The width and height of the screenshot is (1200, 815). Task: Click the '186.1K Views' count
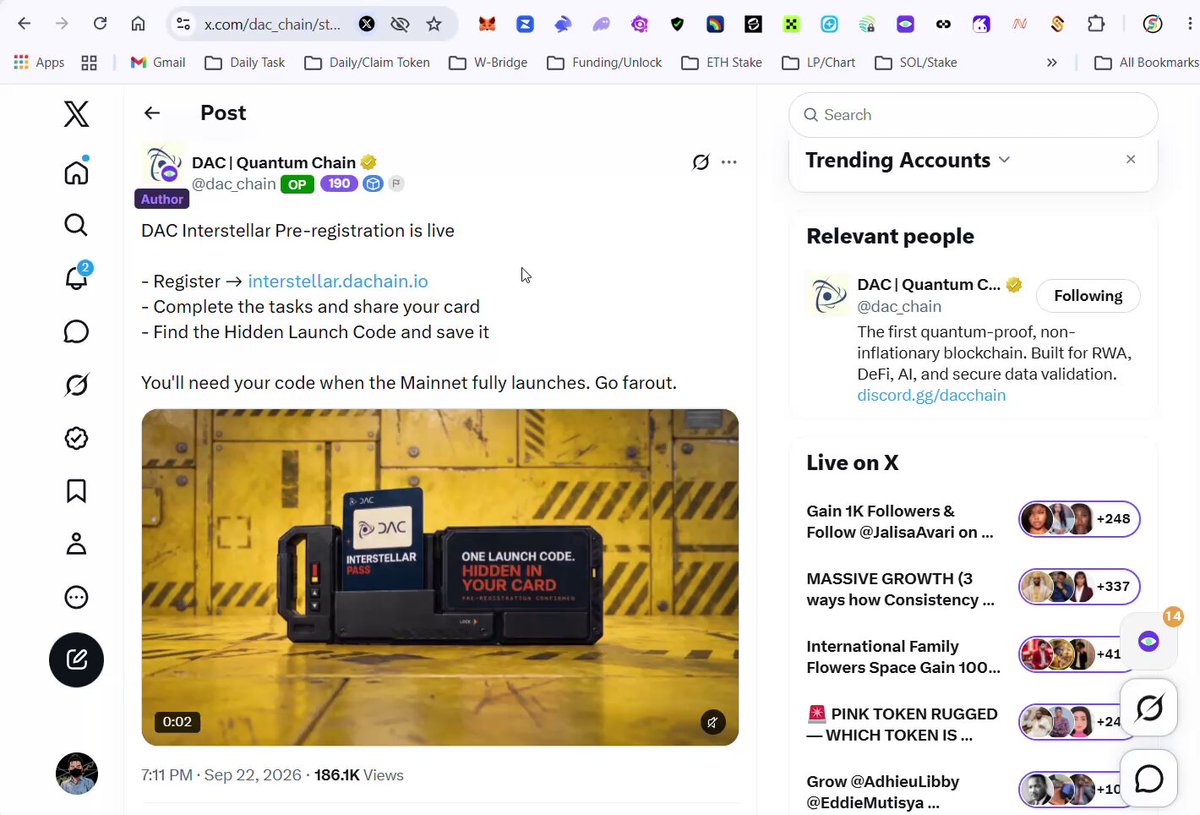click(x=359, y=775)
